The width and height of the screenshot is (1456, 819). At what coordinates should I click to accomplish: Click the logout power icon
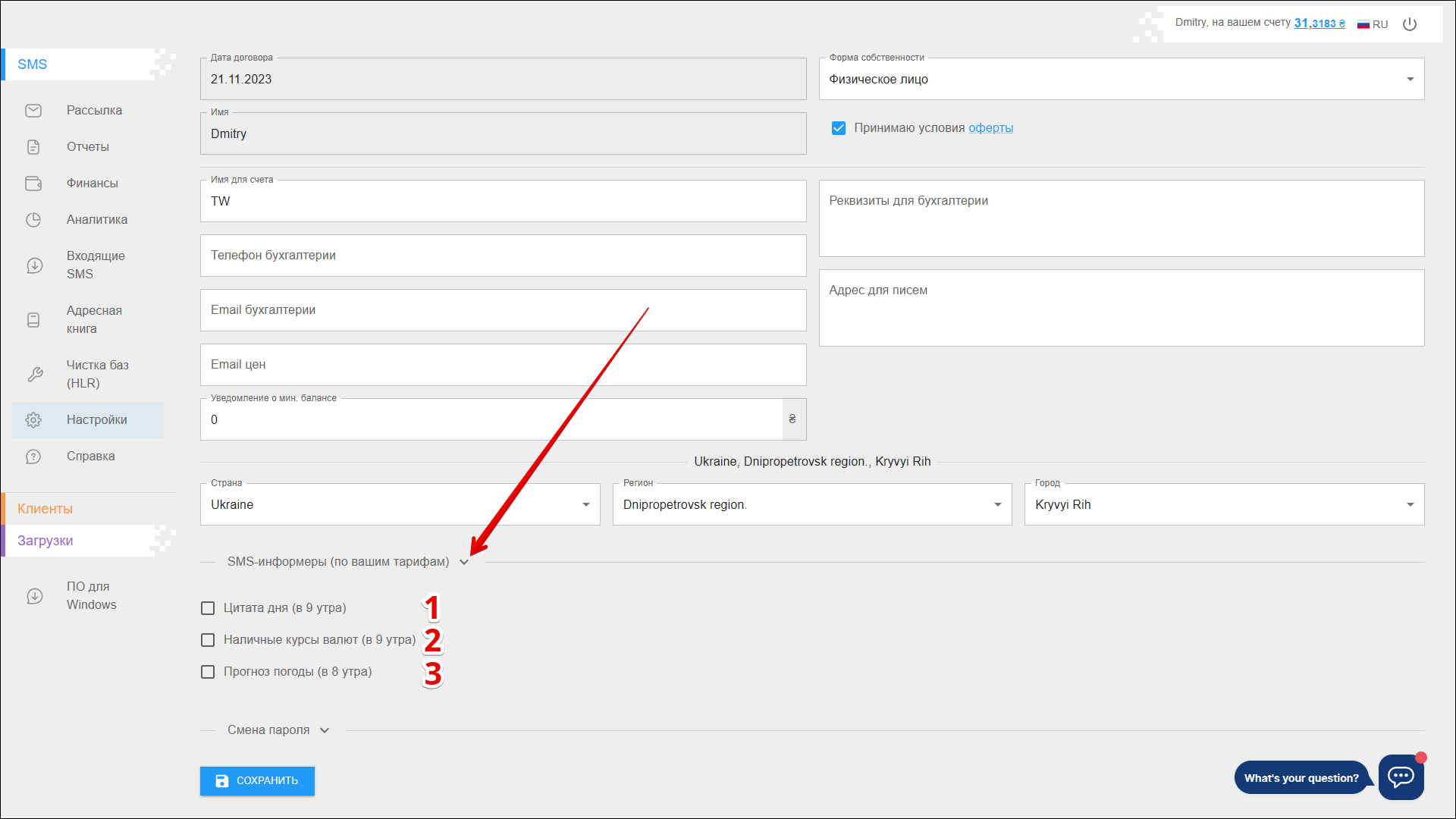pos(1410,24)
